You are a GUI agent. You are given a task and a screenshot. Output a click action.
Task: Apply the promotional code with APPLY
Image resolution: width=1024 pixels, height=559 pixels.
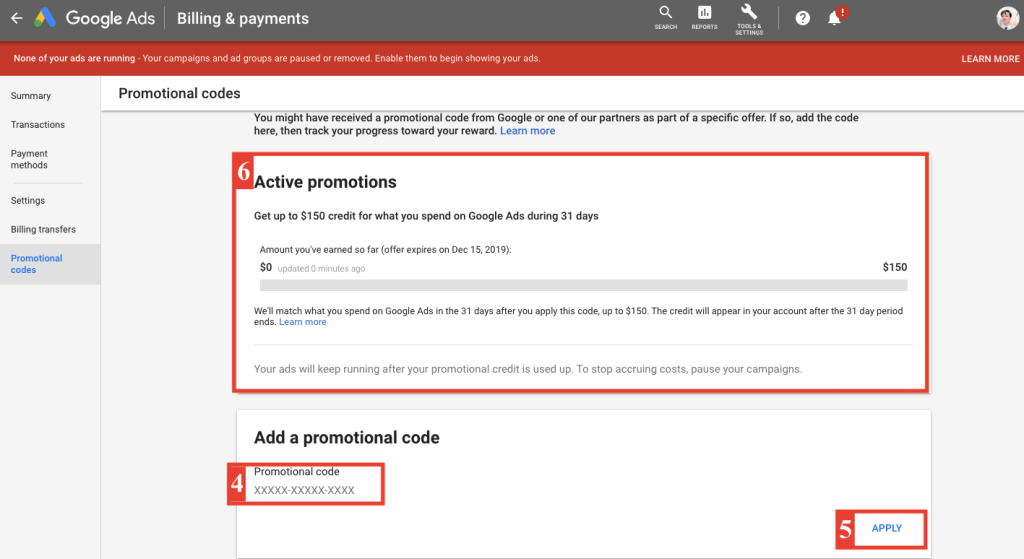(887, 528)
